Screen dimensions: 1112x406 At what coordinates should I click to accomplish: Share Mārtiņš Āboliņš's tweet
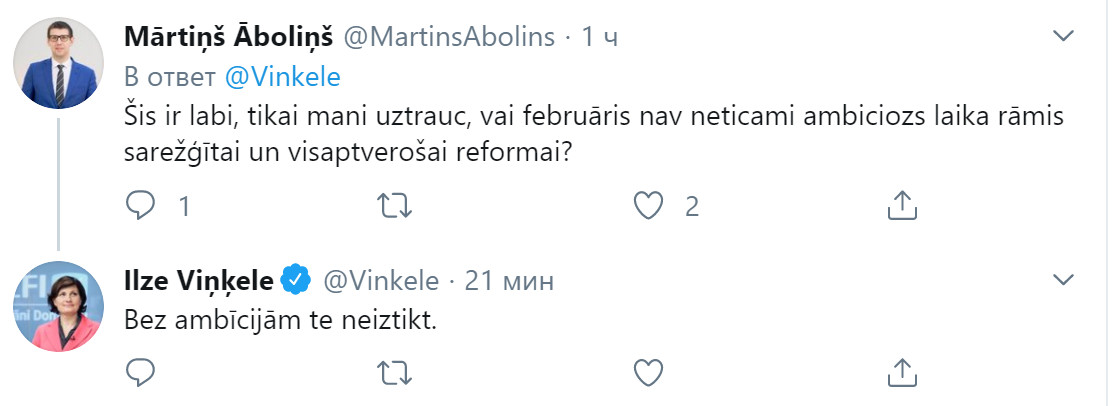[x=902, y=205]
